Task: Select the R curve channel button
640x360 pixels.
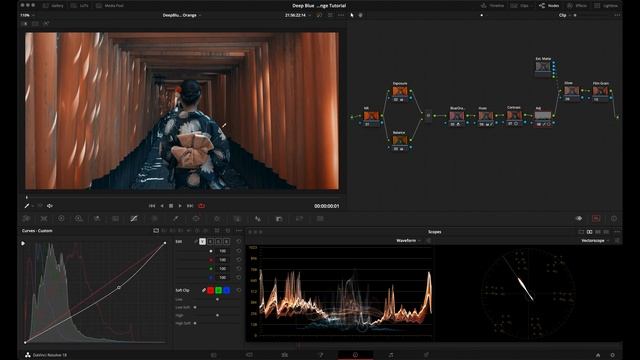Action: tap(211, 242)
